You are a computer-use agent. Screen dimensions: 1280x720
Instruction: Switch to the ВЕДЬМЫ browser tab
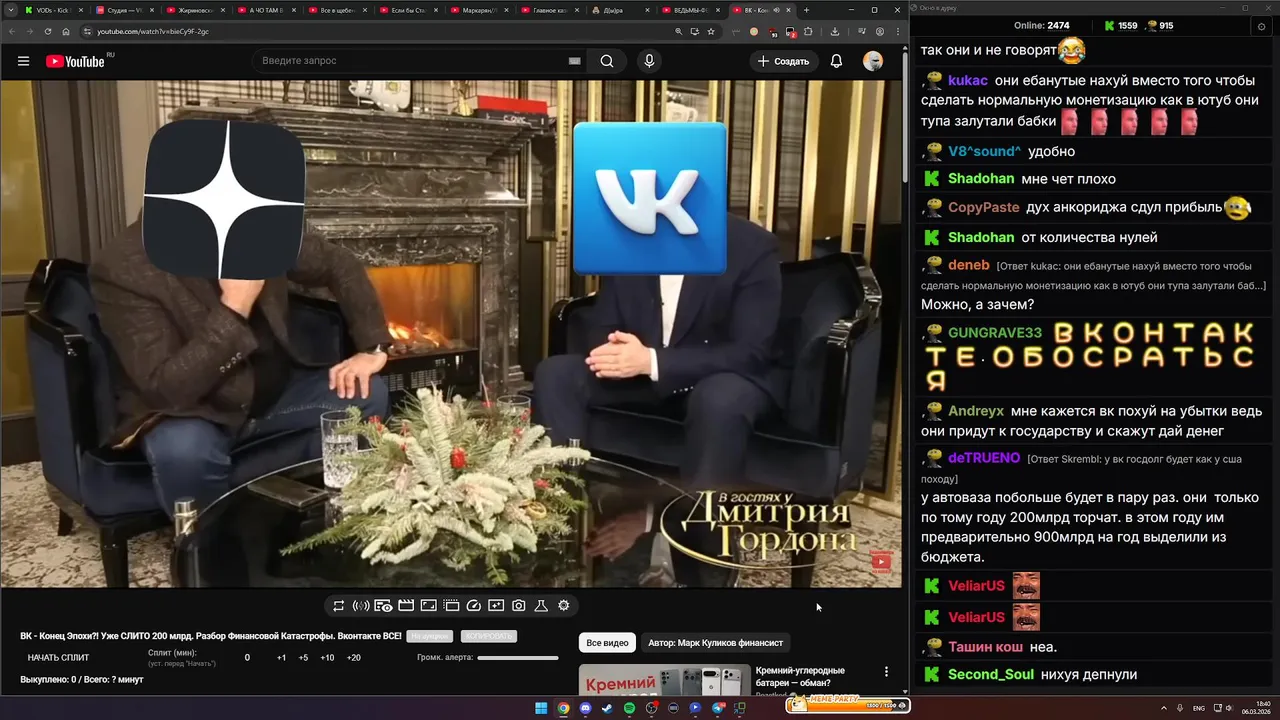point(691,10)
